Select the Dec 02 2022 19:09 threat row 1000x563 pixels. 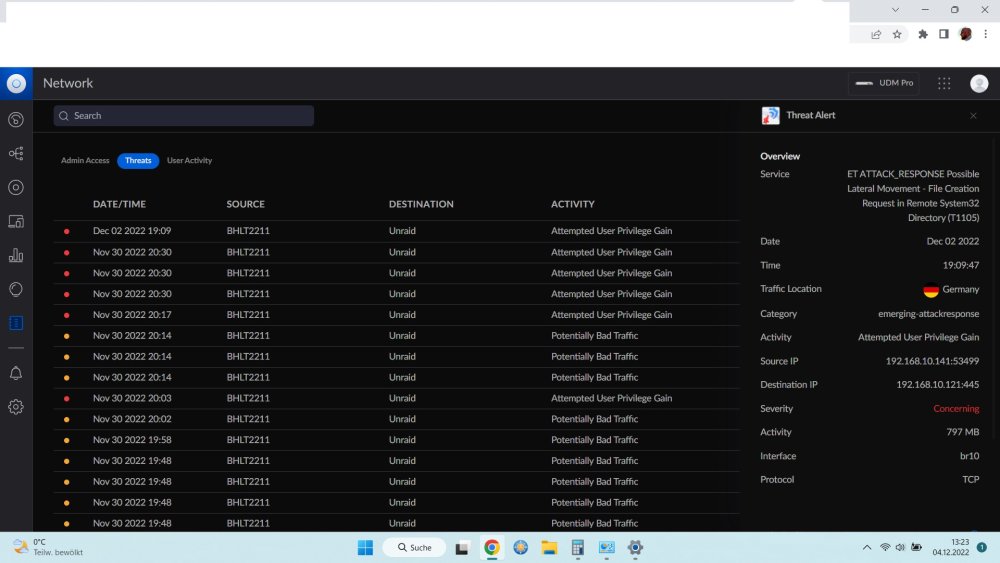tap(397, 231)
